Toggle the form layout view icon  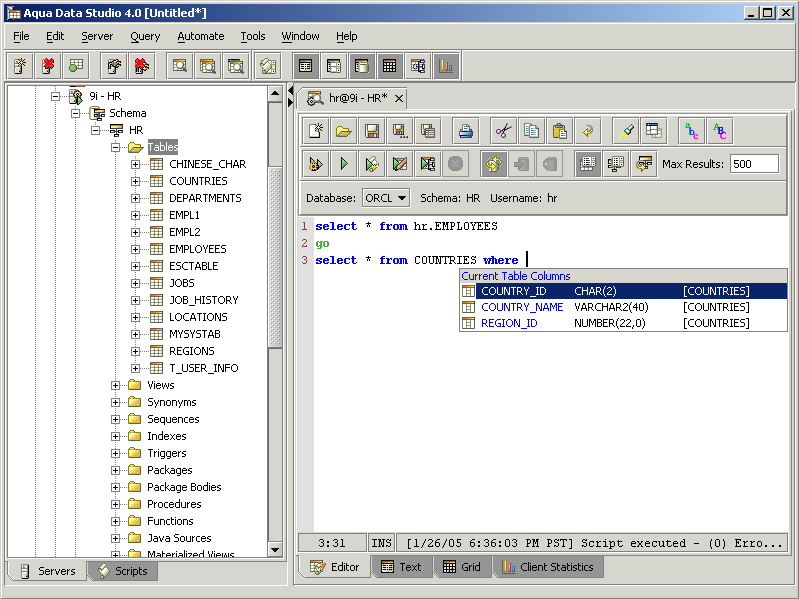pyautogui.click(x=334, y=66)
